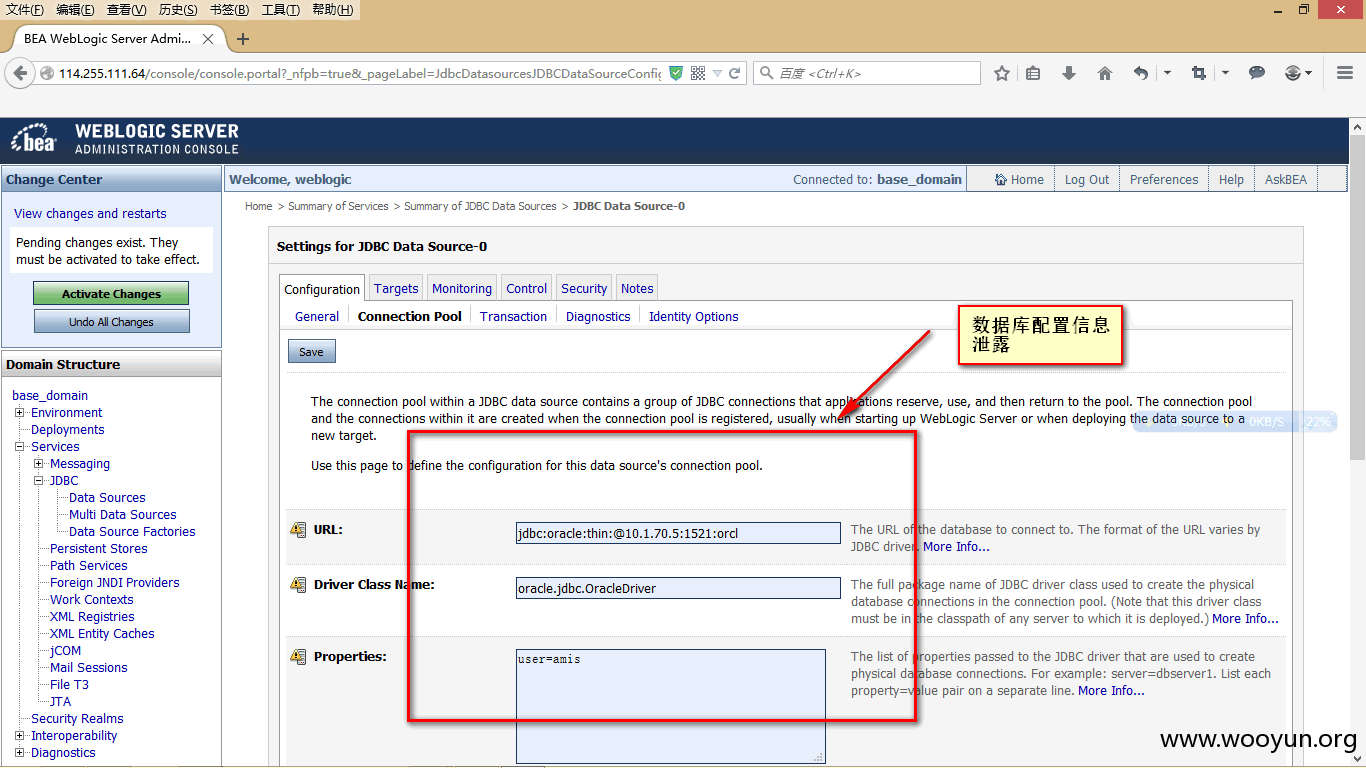Screen dimensions: 1366x768
Task: Bookmark this page with the star icon
Action: tap(1002, 73)
